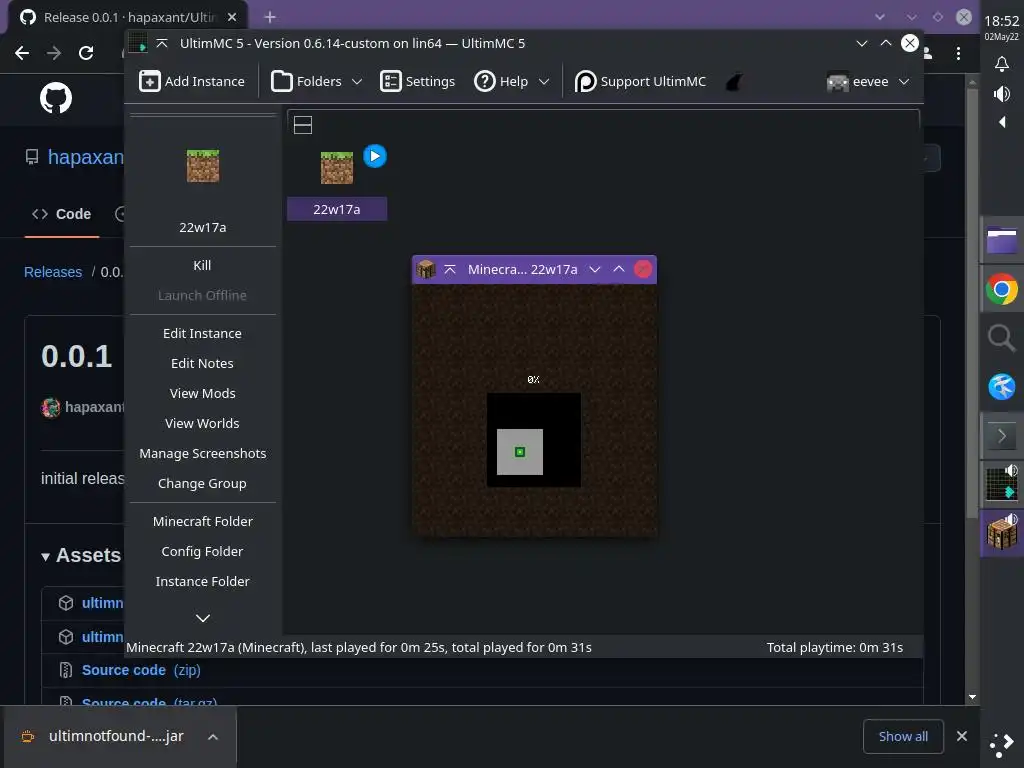Click the Total playtime status text
Screen dimensions: 1024x768
point(835,647)
